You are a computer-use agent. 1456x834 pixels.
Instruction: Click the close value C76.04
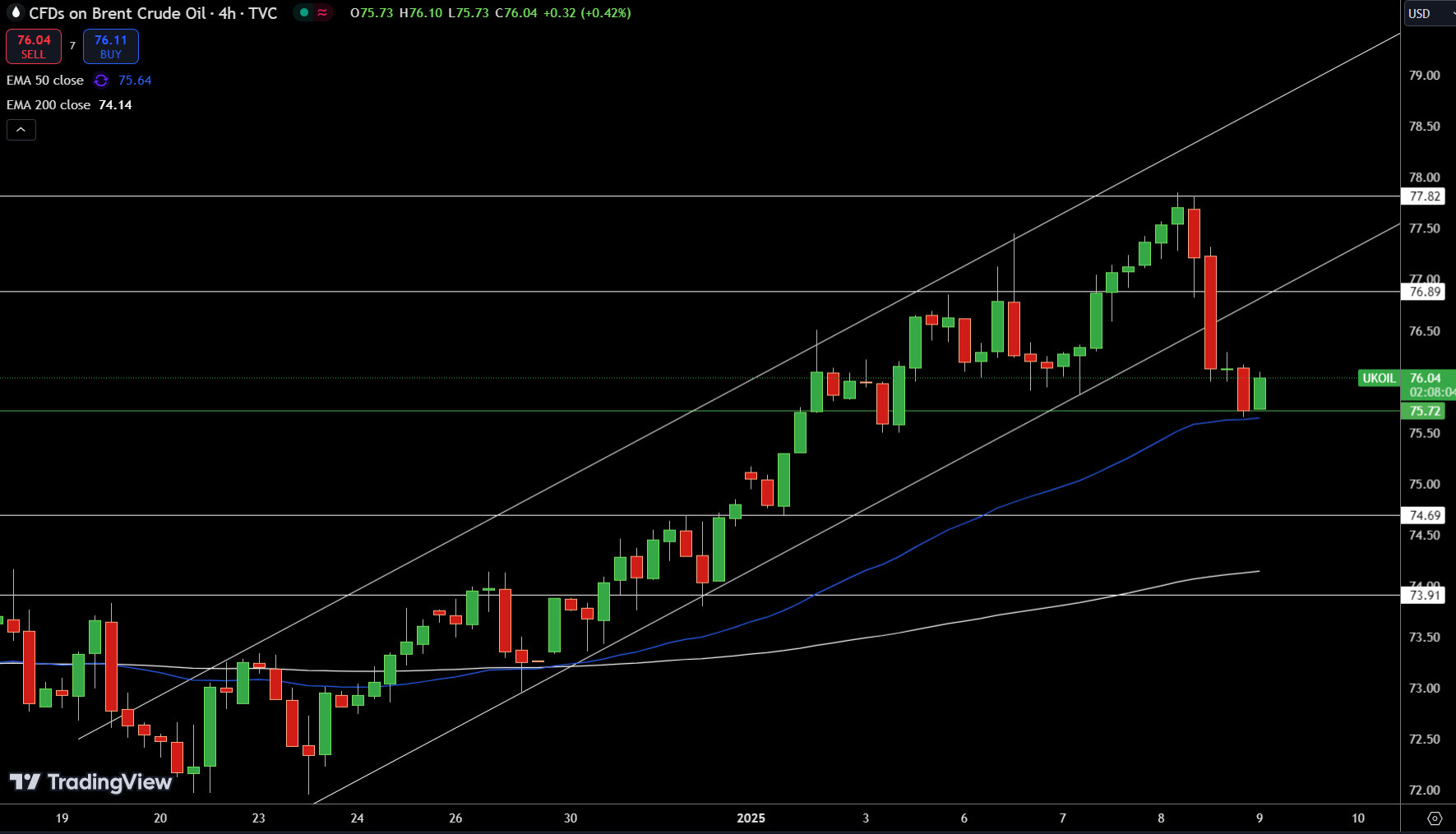point(516,13)
